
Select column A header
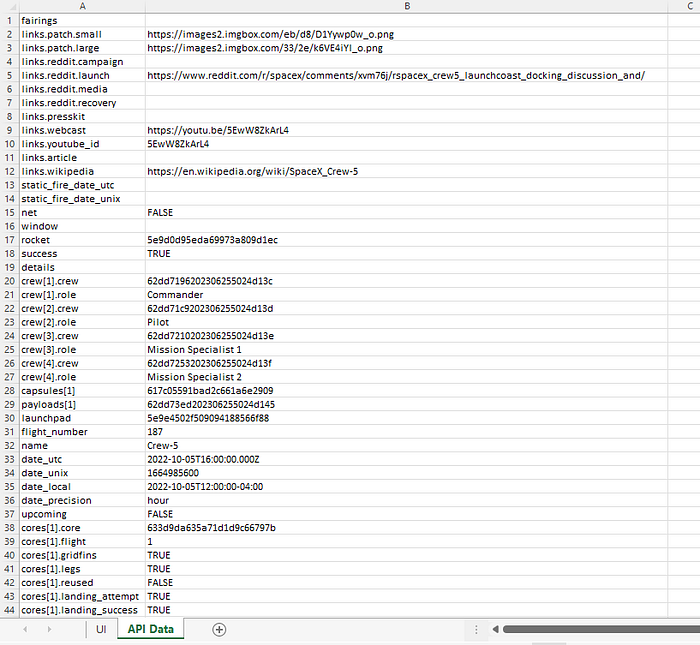83,7
